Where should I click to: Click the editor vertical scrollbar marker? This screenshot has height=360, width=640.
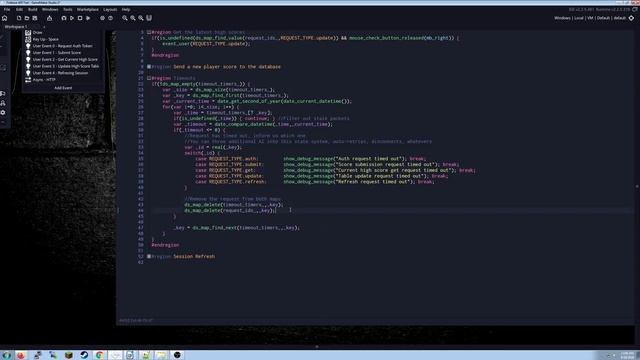[x=637, y=187]
